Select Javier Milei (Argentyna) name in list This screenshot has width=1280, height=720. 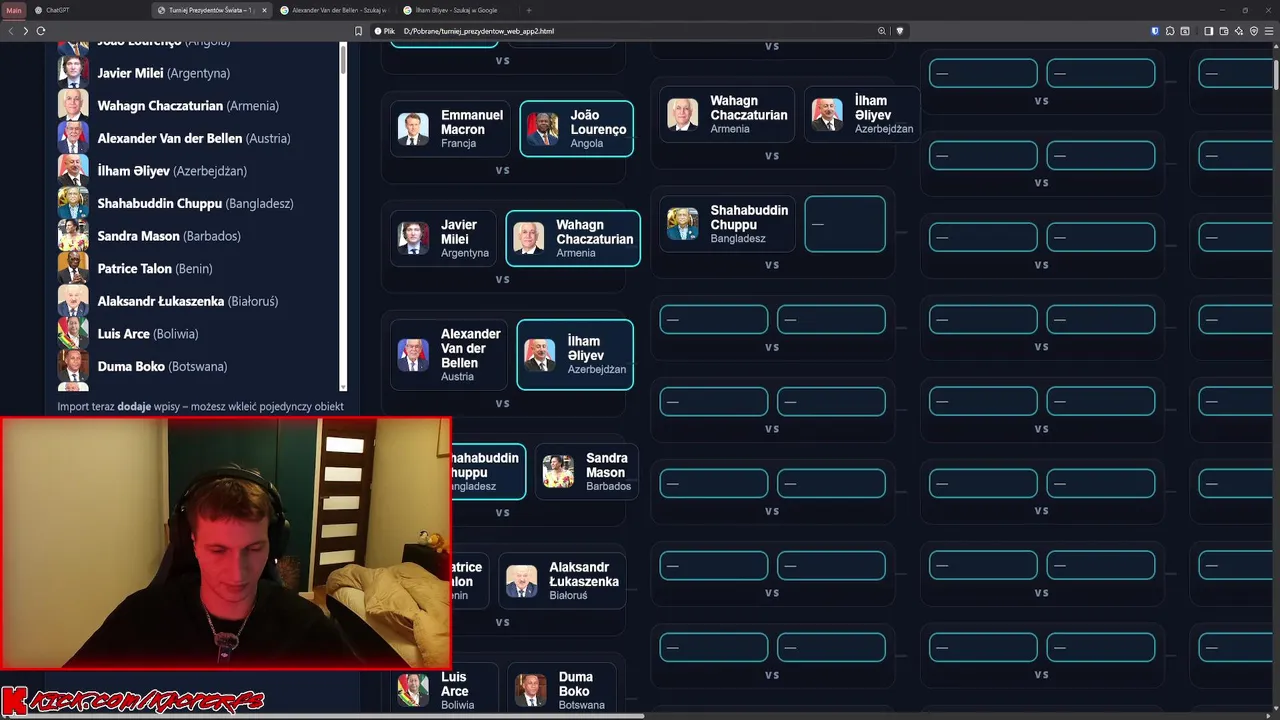164,73
